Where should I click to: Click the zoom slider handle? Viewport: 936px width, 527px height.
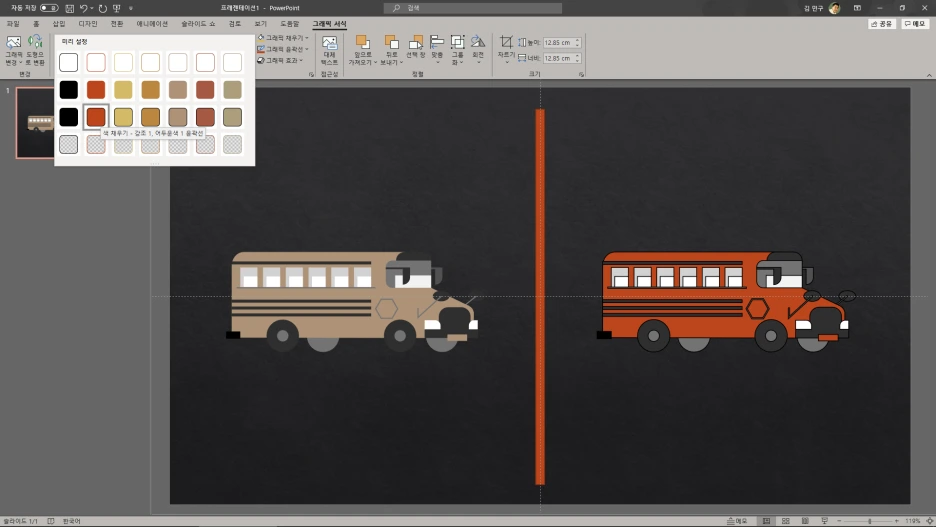click(870, 521)
